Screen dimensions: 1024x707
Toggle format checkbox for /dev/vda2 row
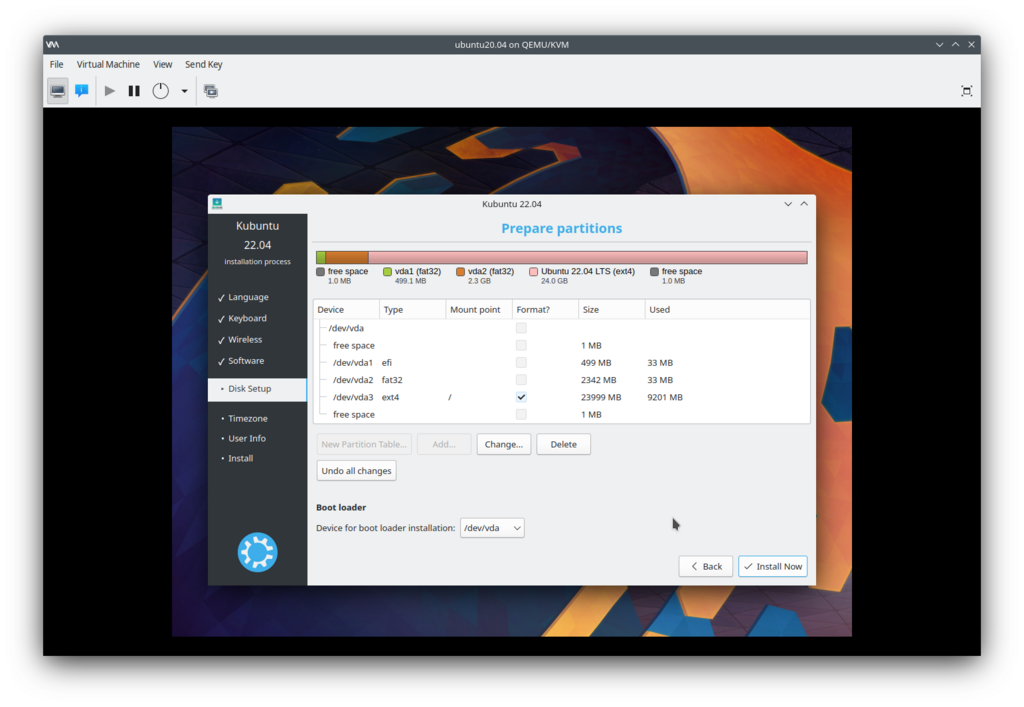(521, 380)
